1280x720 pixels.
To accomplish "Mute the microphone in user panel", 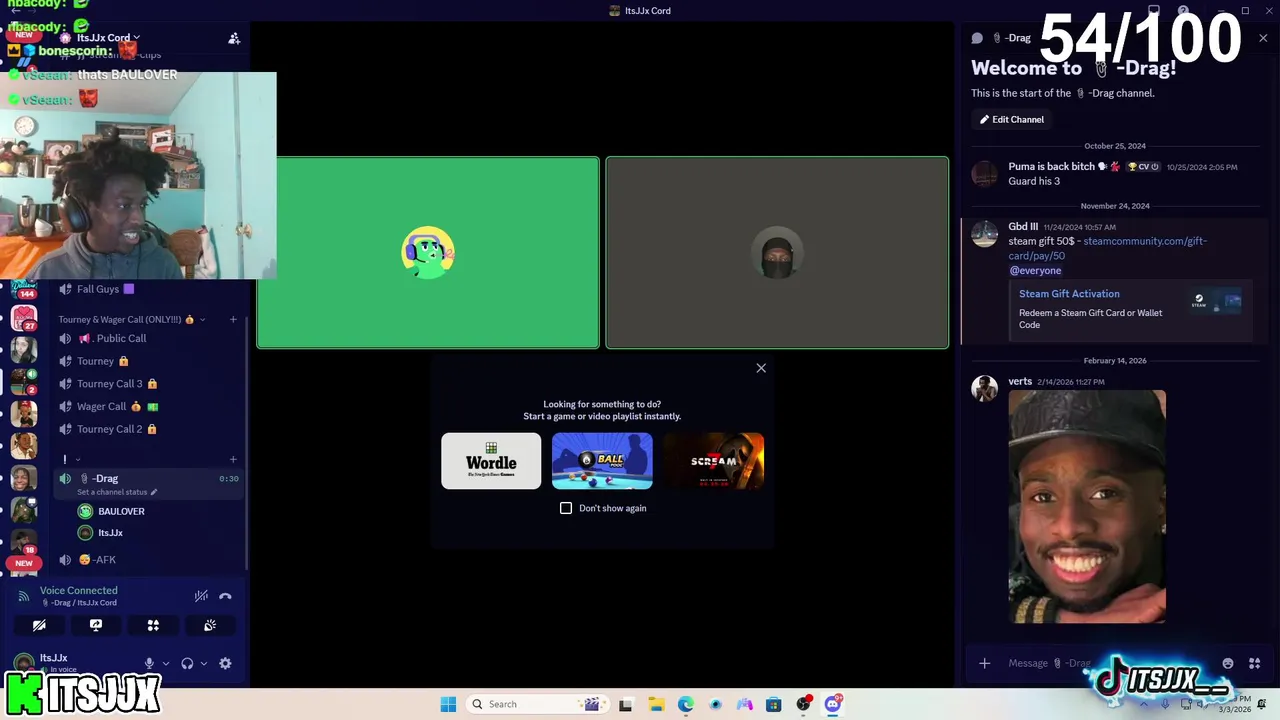I will (x=149, y=663).
